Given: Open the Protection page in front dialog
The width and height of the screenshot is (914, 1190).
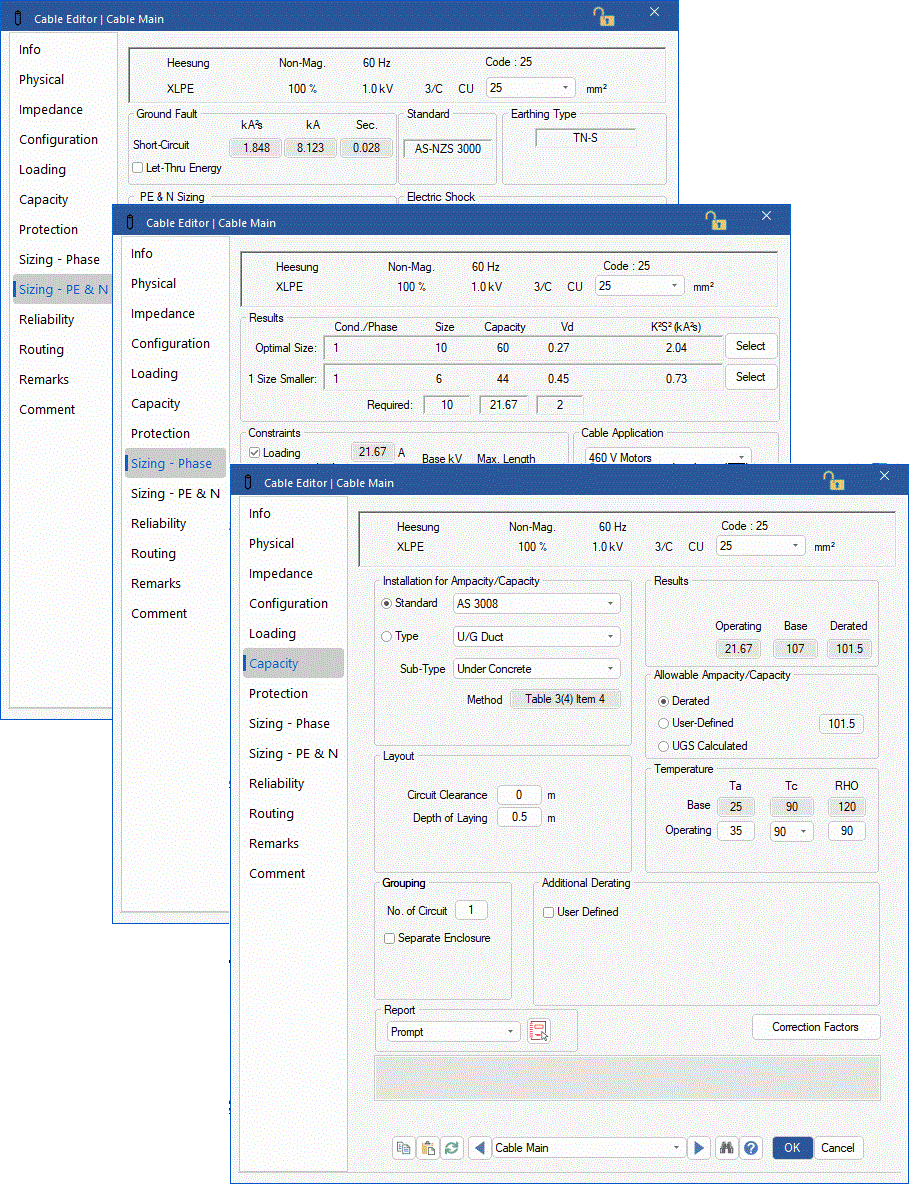Looking at the screenshot, I should [x=278, y=693].
